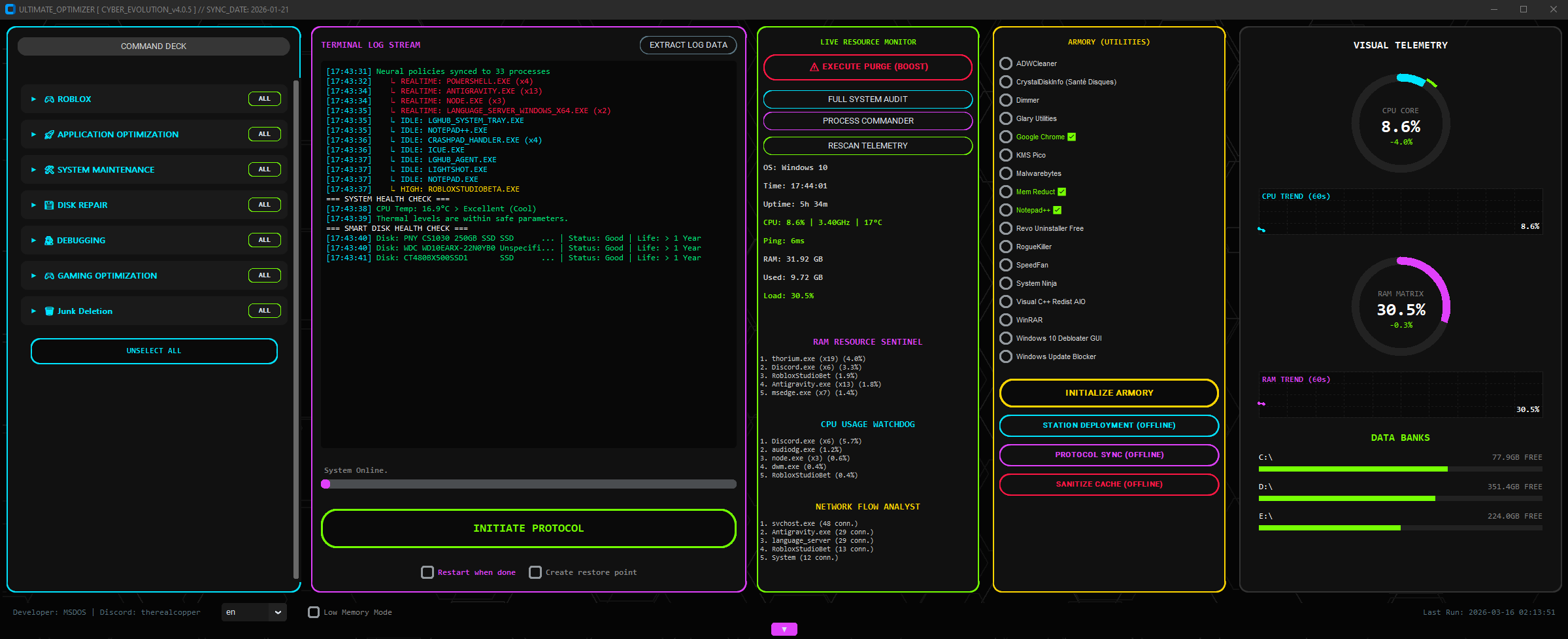Run FULL SYSTEM AUDIT
Image resolution: width=1568 pixels, height=639 pixels.
tap(868, 99)
